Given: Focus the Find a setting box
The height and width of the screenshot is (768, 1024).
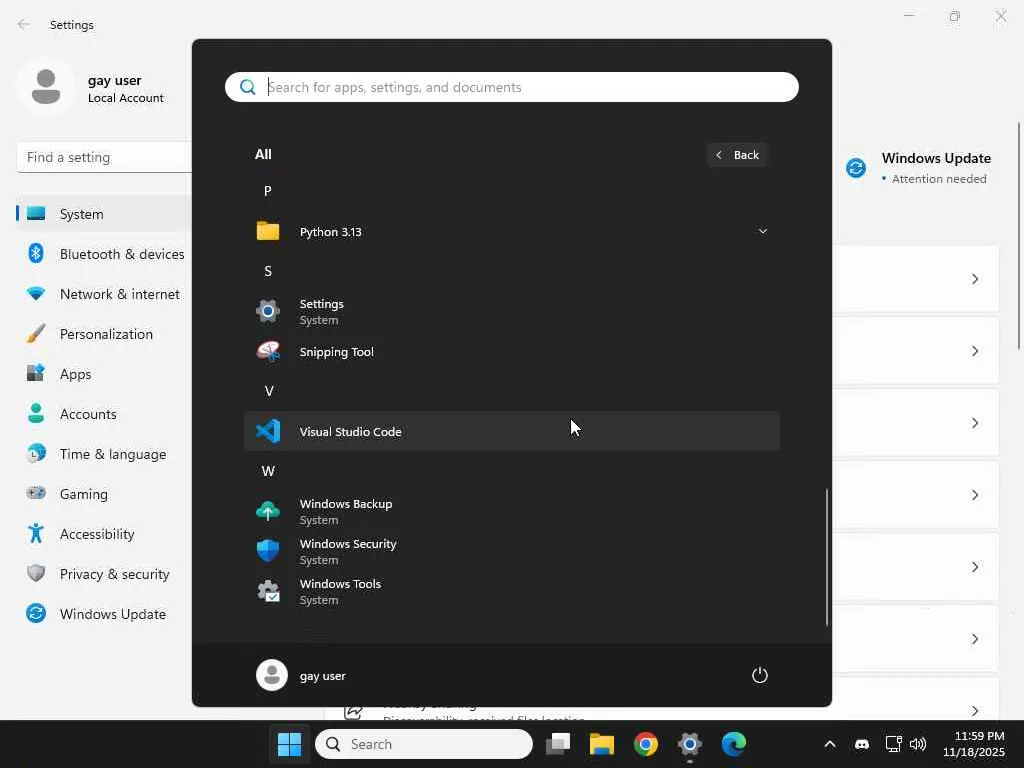Looking at the screenshot, I should click(104, 157).
